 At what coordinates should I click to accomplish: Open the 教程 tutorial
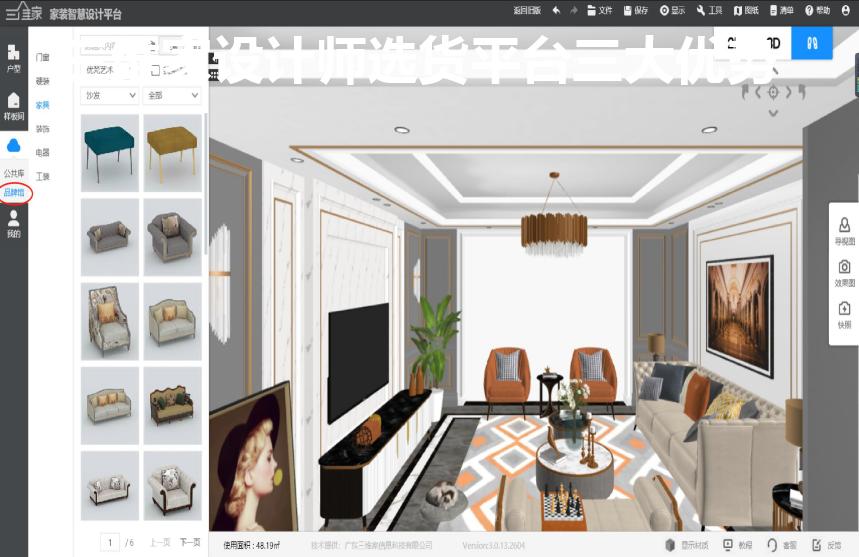pyautogui.click(x=738, y=545)
